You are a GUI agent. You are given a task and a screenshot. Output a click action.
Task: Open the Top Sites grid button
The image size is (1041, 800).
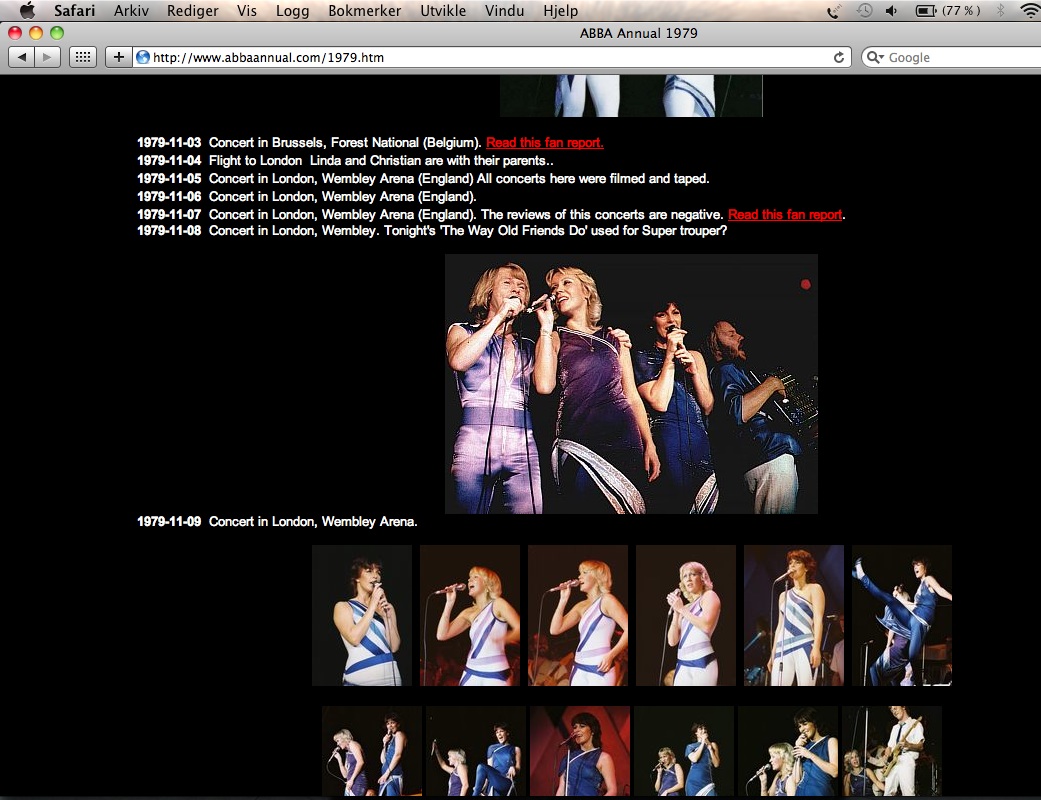click(x=83, y=57)
